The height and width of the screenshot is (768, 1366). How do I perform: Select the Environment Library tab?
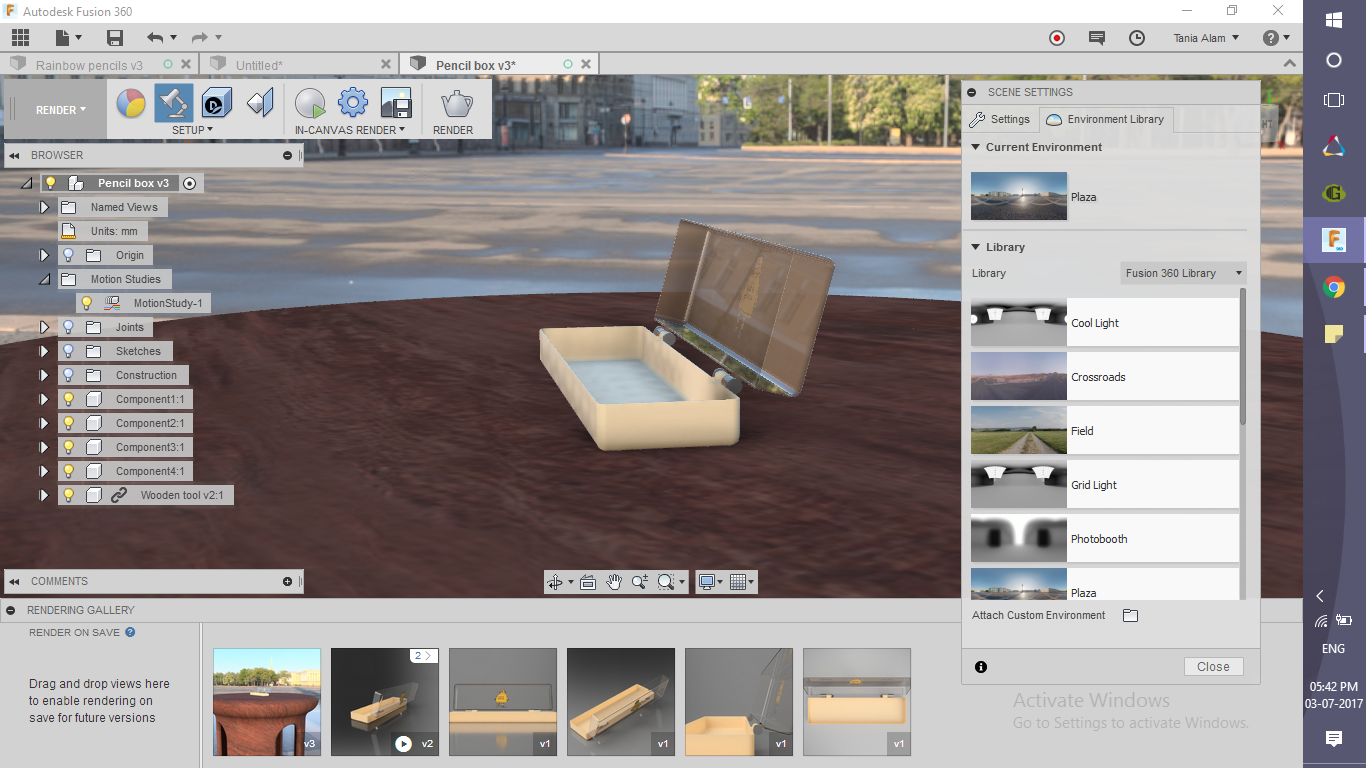coord(1106,119)
